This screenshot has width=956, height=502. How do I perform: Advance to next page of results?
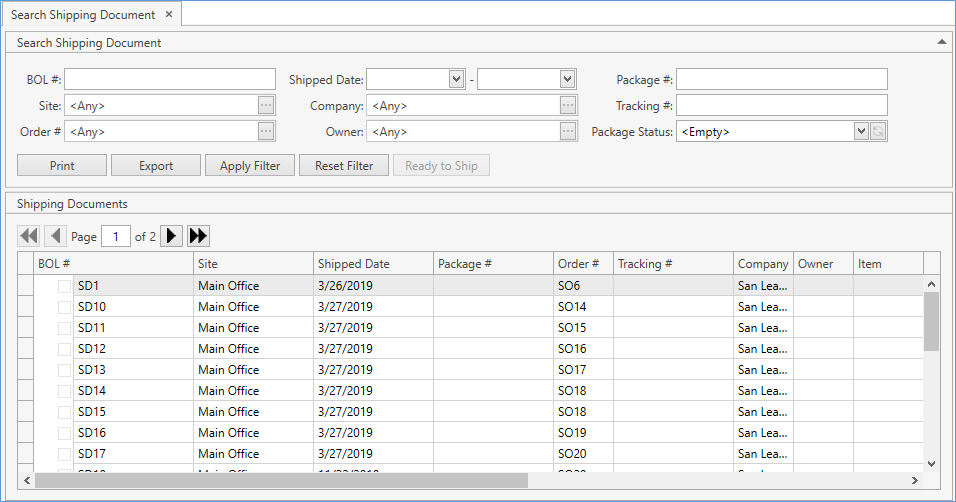pos(172,236)
